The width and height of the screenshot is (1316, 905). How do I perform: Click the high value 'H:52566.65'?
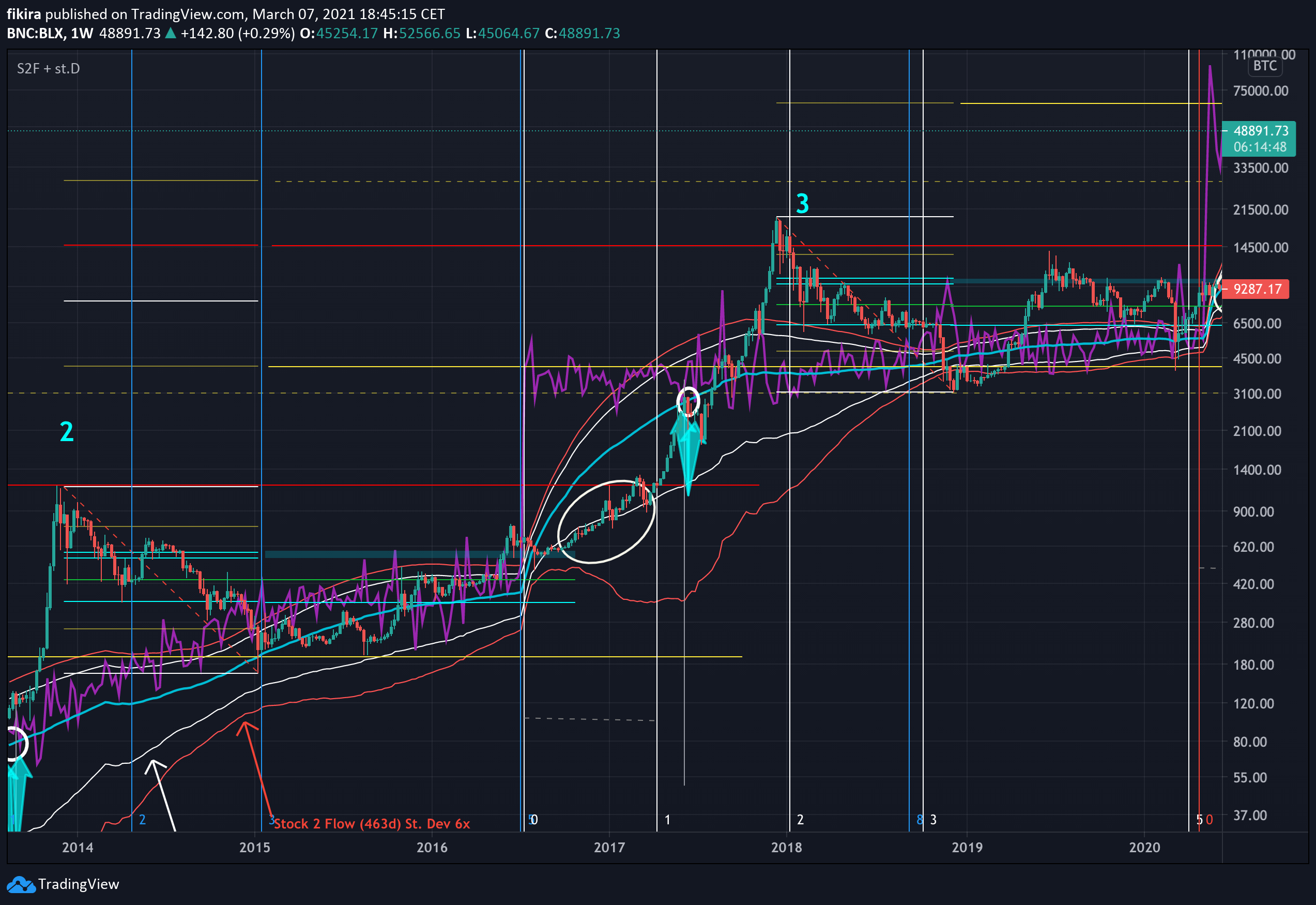(x=422, y=34)
